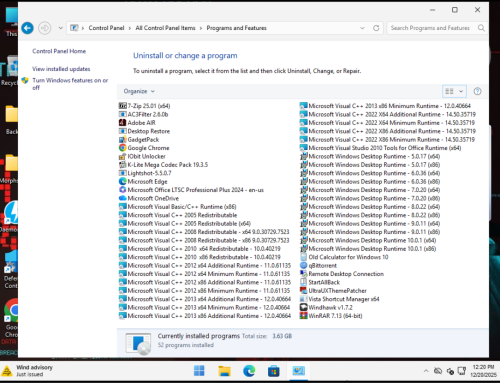Open Turn Windows features on or off
The width and height of the screenshot is (500, 383).
[70, 84]
